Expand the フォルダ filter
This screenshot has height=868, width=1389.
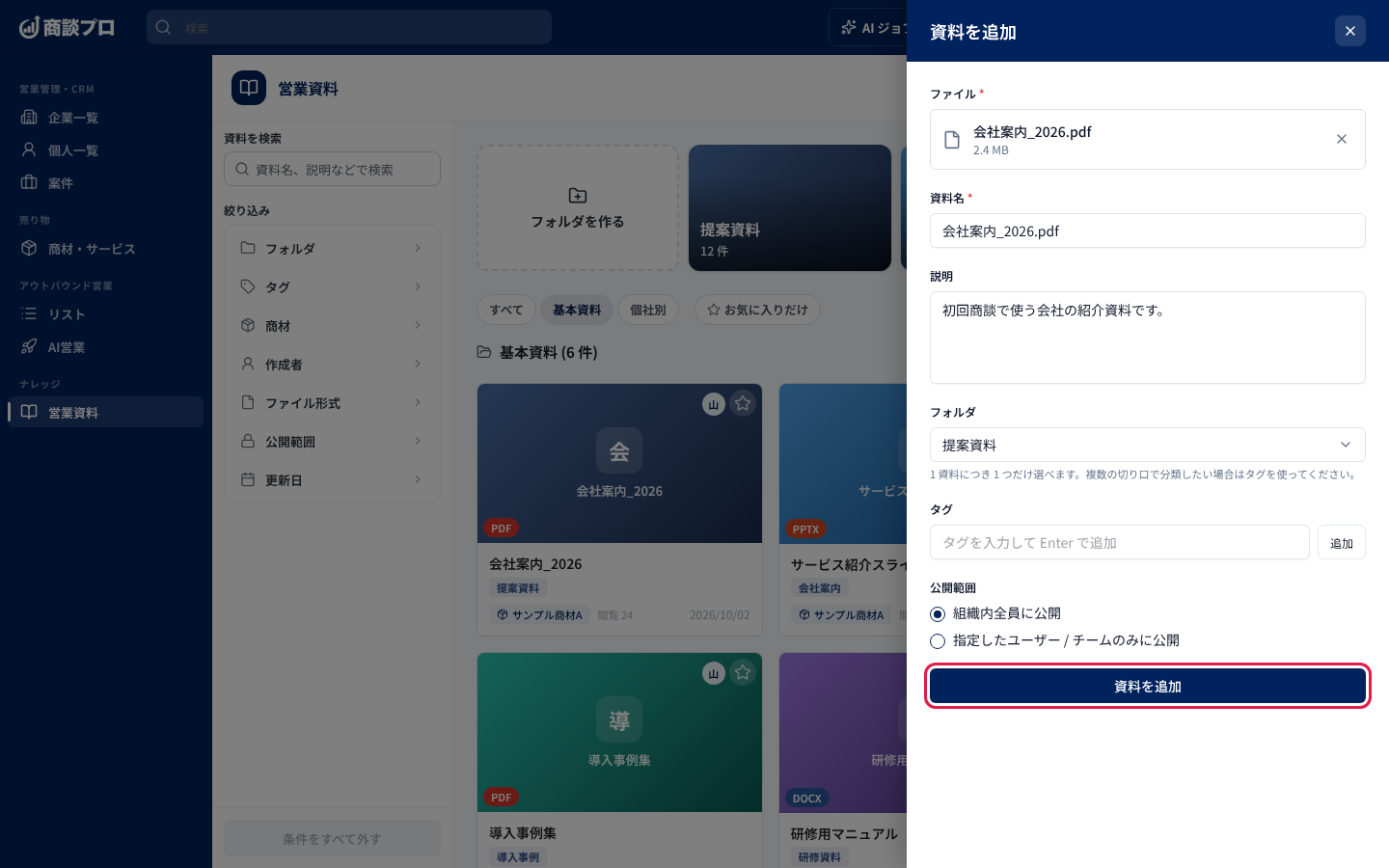coord(332,248)
